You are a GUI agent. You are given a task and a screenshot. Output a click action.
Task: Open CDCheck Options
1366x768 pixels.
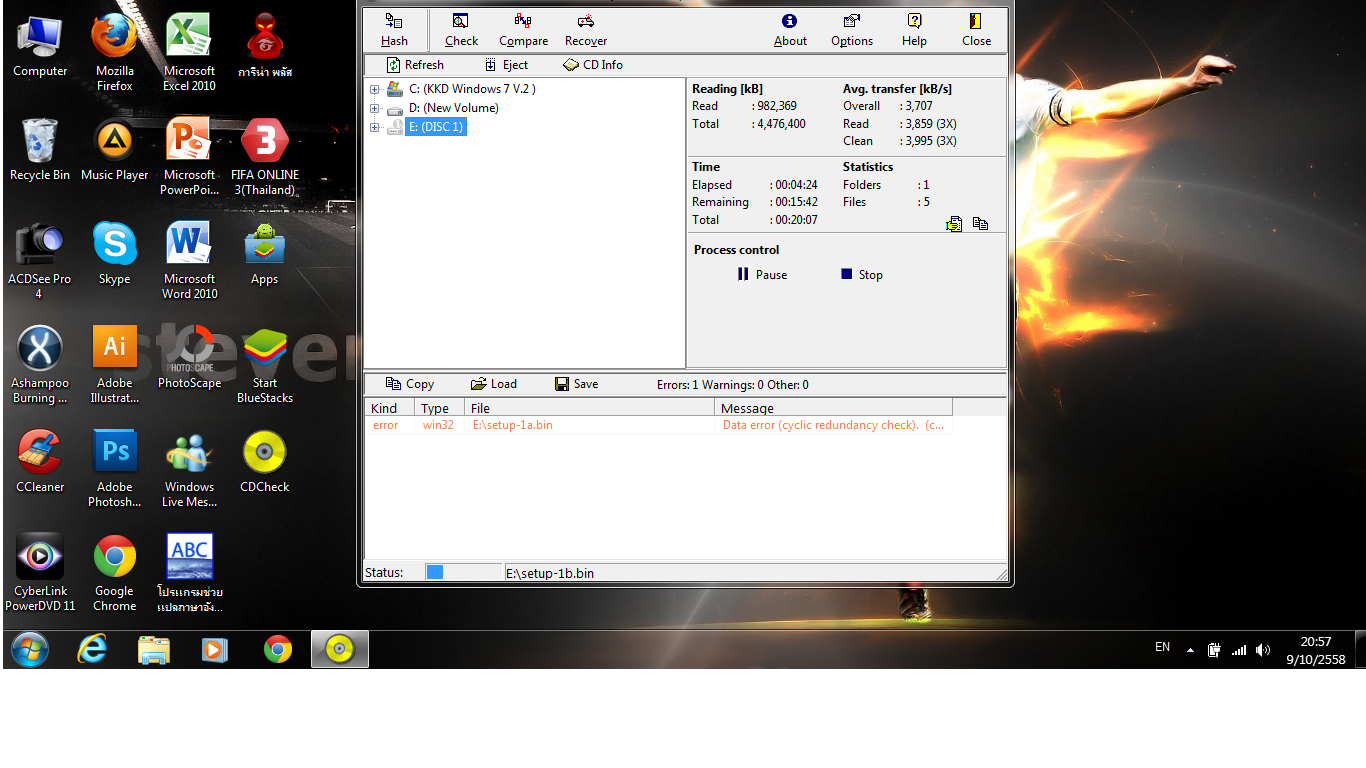pos(851,30)
